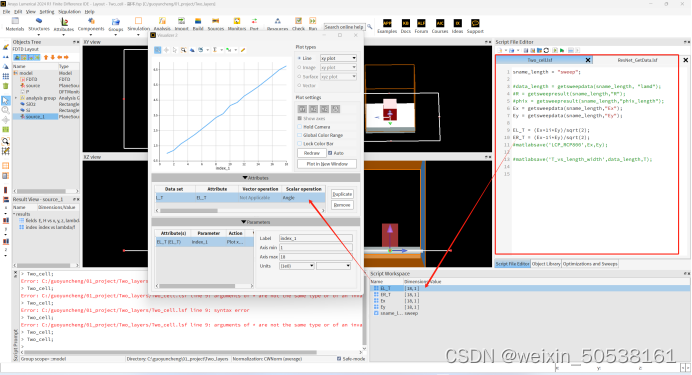The image size is (692, 375).
Task: Open the Edit menu
Action: click(x=18, y=12)
